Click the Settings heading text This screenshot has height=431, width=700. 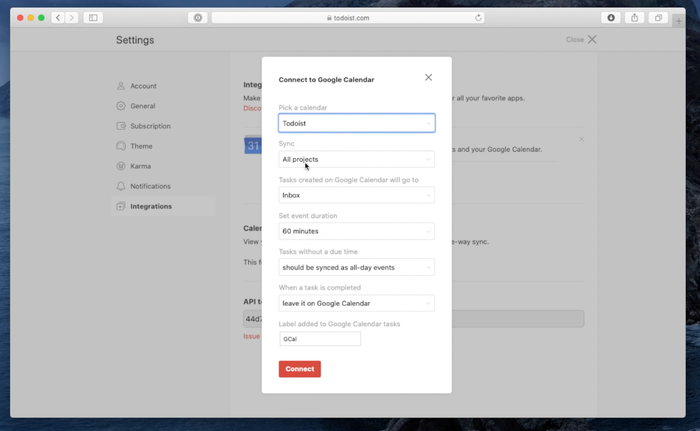[x=135, y=40]
